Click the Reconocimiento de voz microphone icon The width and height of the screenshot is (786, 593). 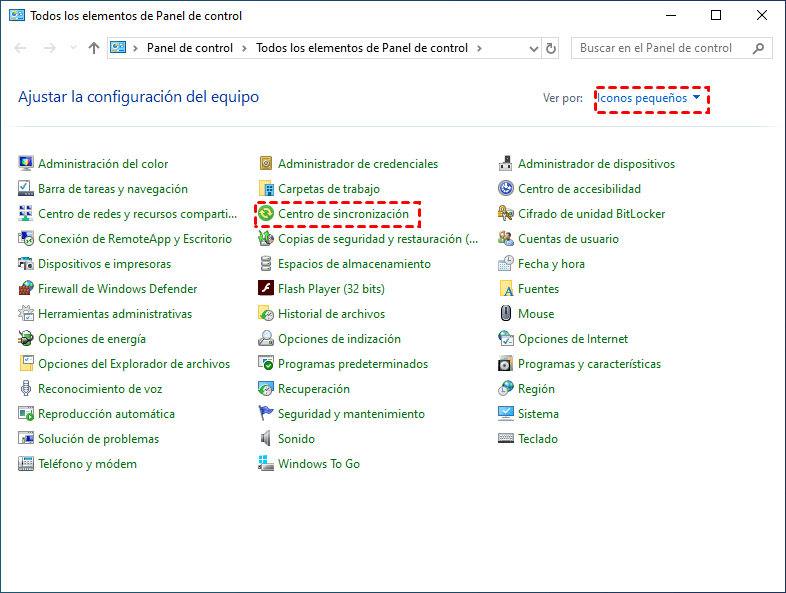click(x=26, y=389)
